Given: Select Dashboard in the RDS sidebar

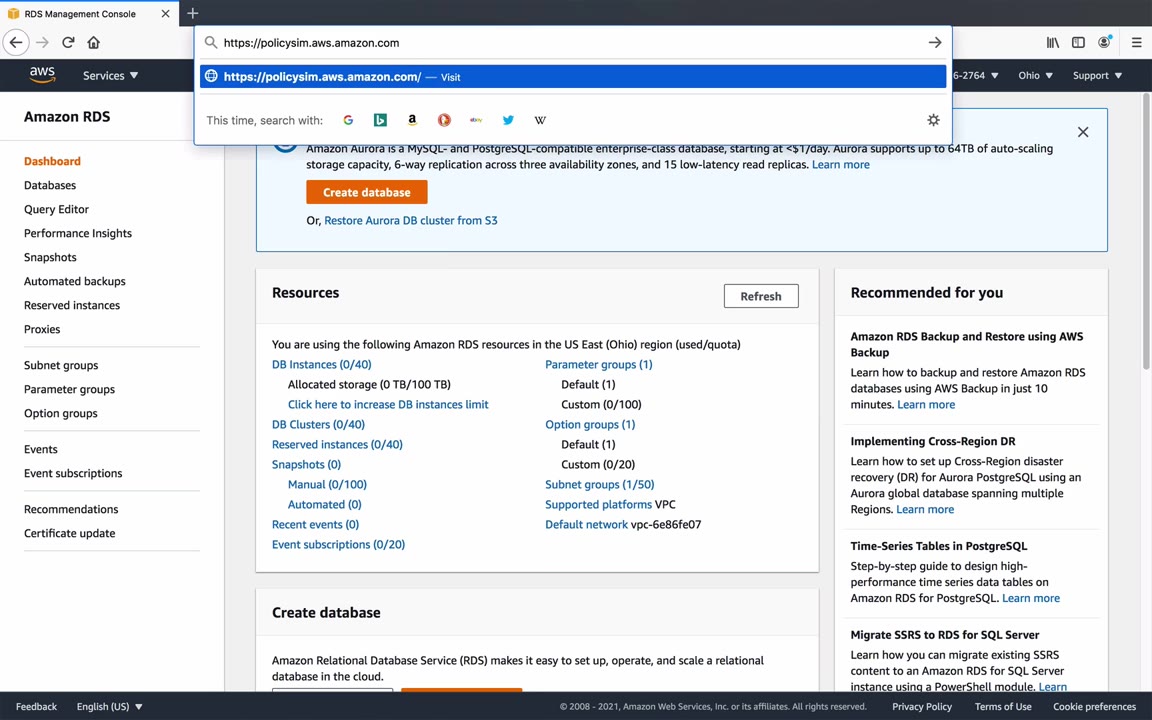Looking at the screenshot, I should click(x=52, y=161).
